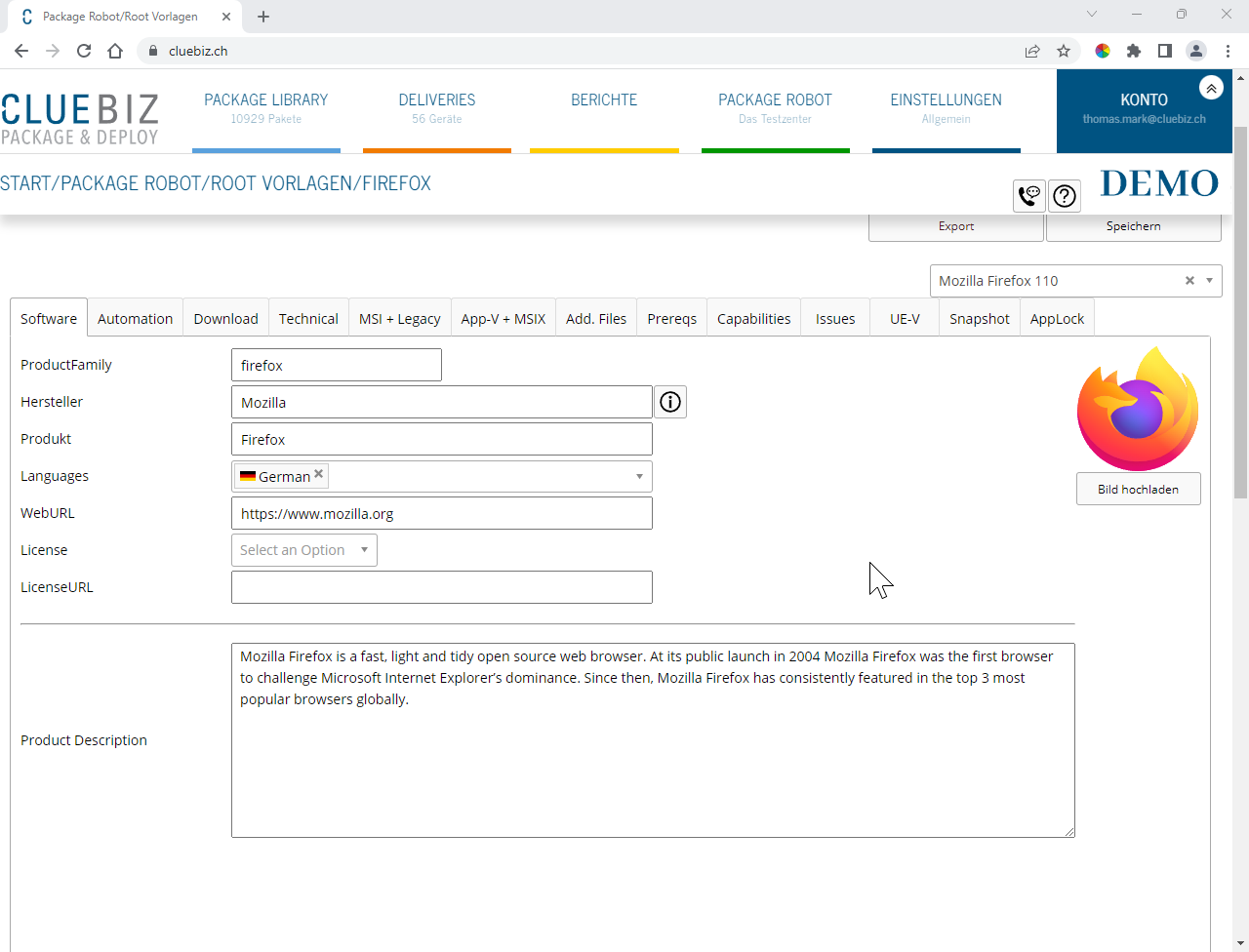Click the CLUEBIZ logo
Image resolution: width=1249 pixels, height=952 pixels.
[79, 119]
